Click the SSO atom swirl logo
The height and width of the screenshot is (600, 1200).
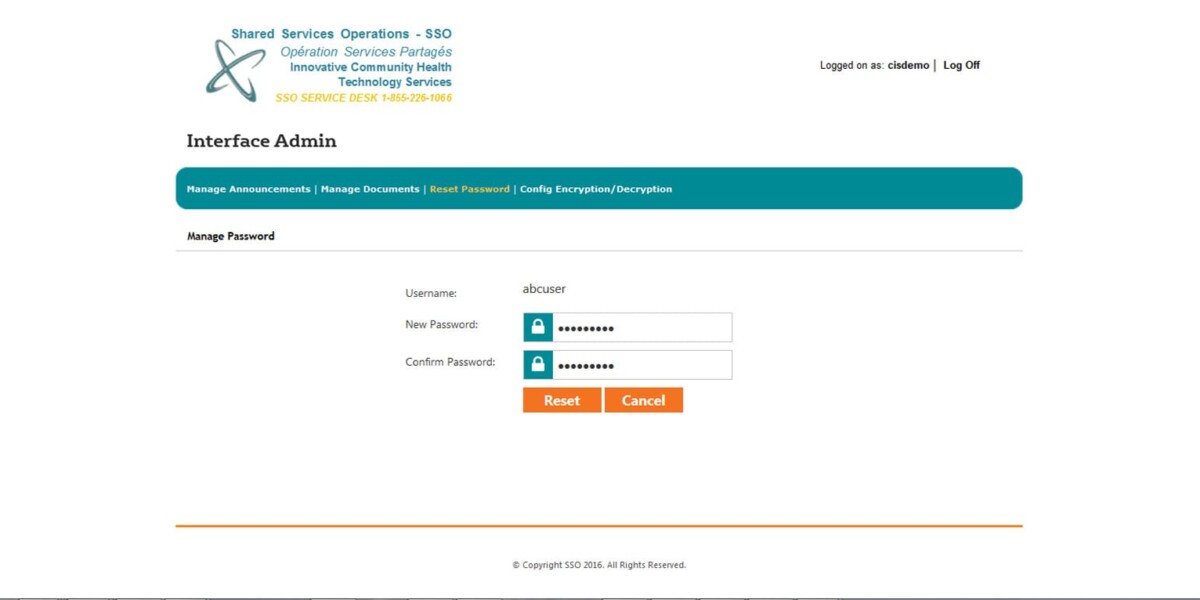click(235, 70)
